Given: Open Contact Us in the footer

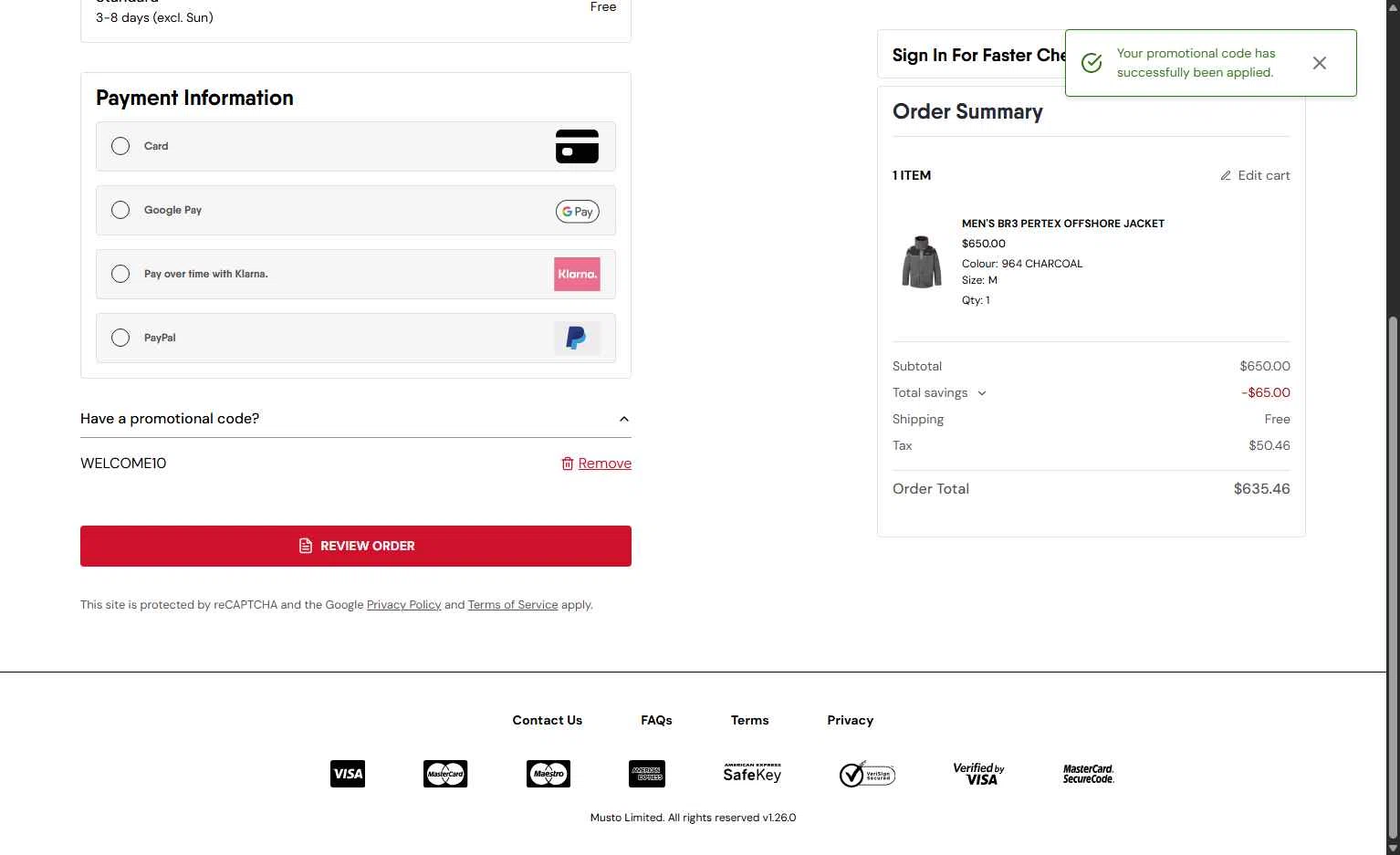Looking at the screenshot, I should (548, 720).
